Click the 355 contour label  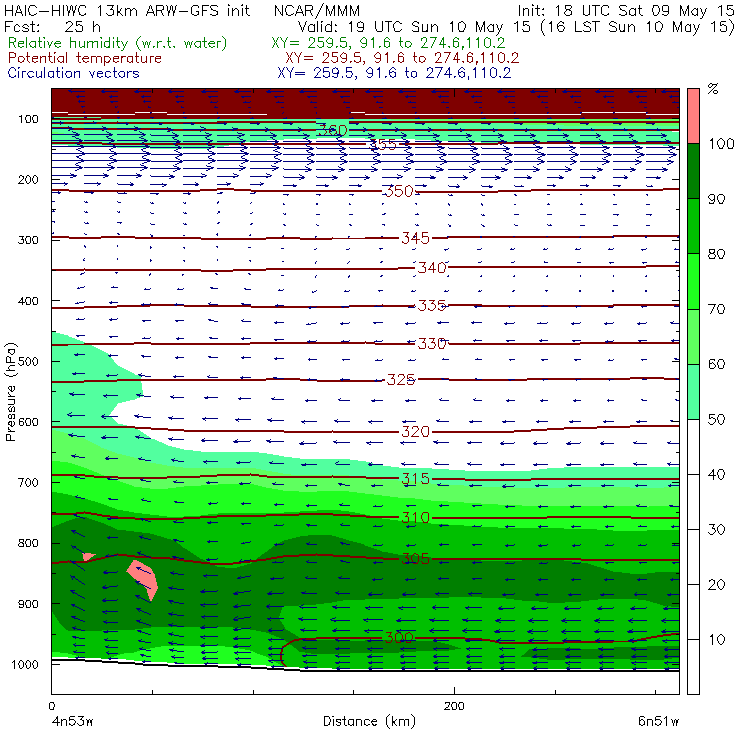[x=383, y=144]
